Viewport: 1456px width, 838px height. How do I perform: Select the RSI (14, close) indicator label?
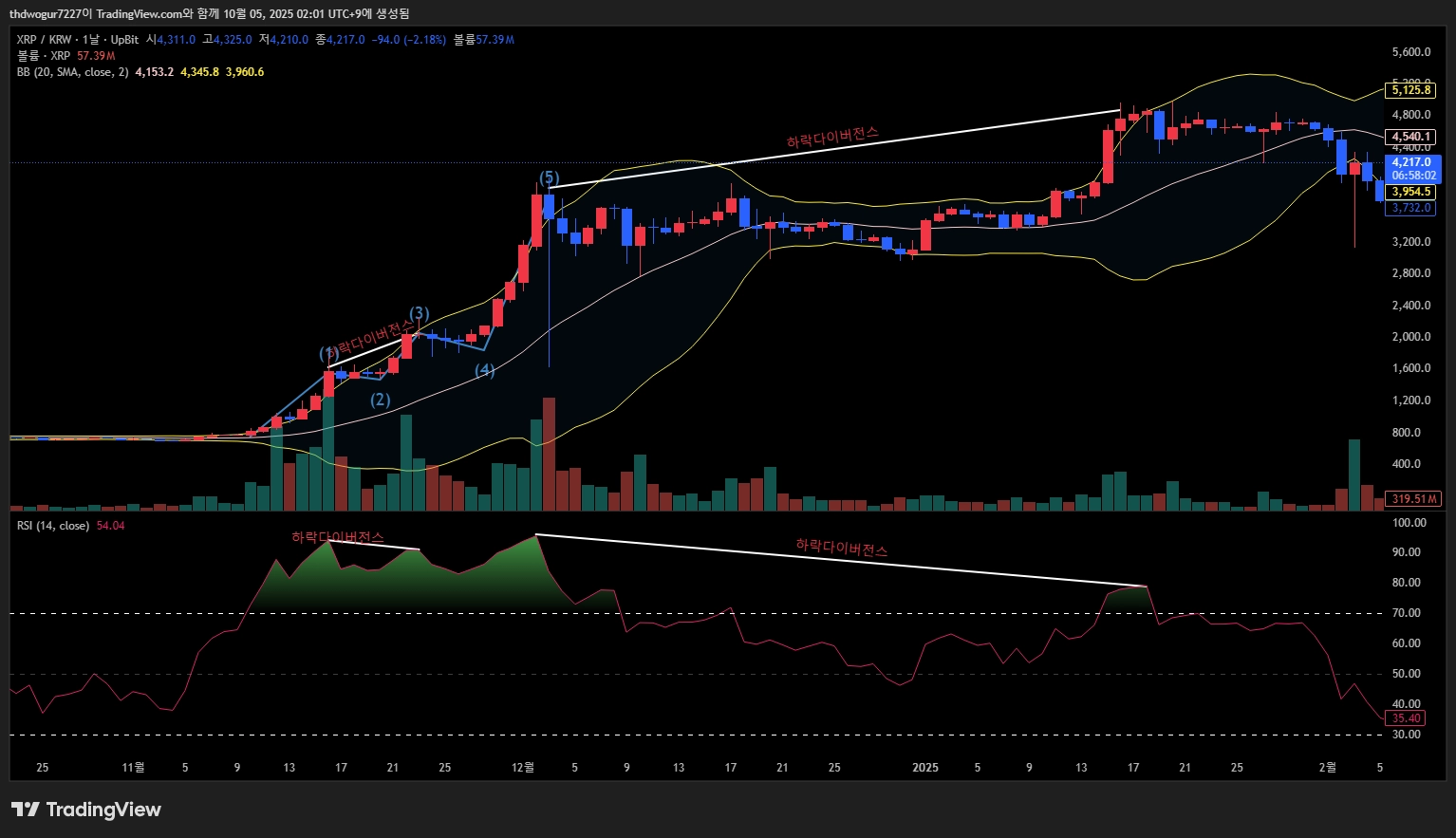coord(53,526)
